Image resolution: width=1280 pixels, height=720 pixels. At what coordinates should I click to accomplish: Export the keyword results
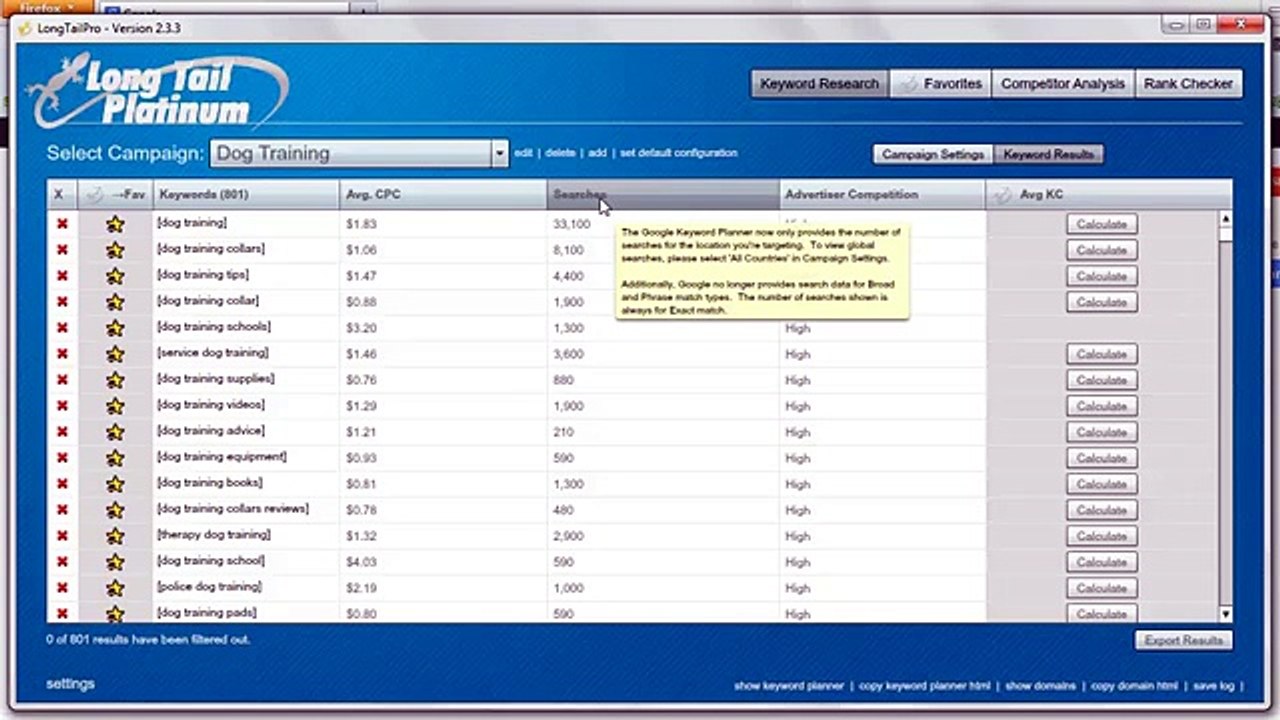[1183, 640]
